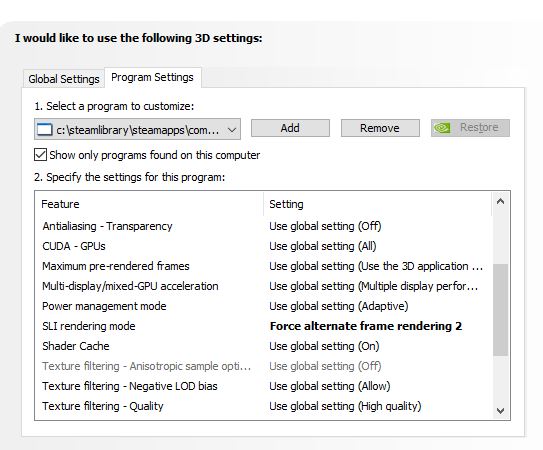The width and height of the screenshot is (543, 450).
Task: Uncheck Show only programs found on this computer
Action: (41, 155)
